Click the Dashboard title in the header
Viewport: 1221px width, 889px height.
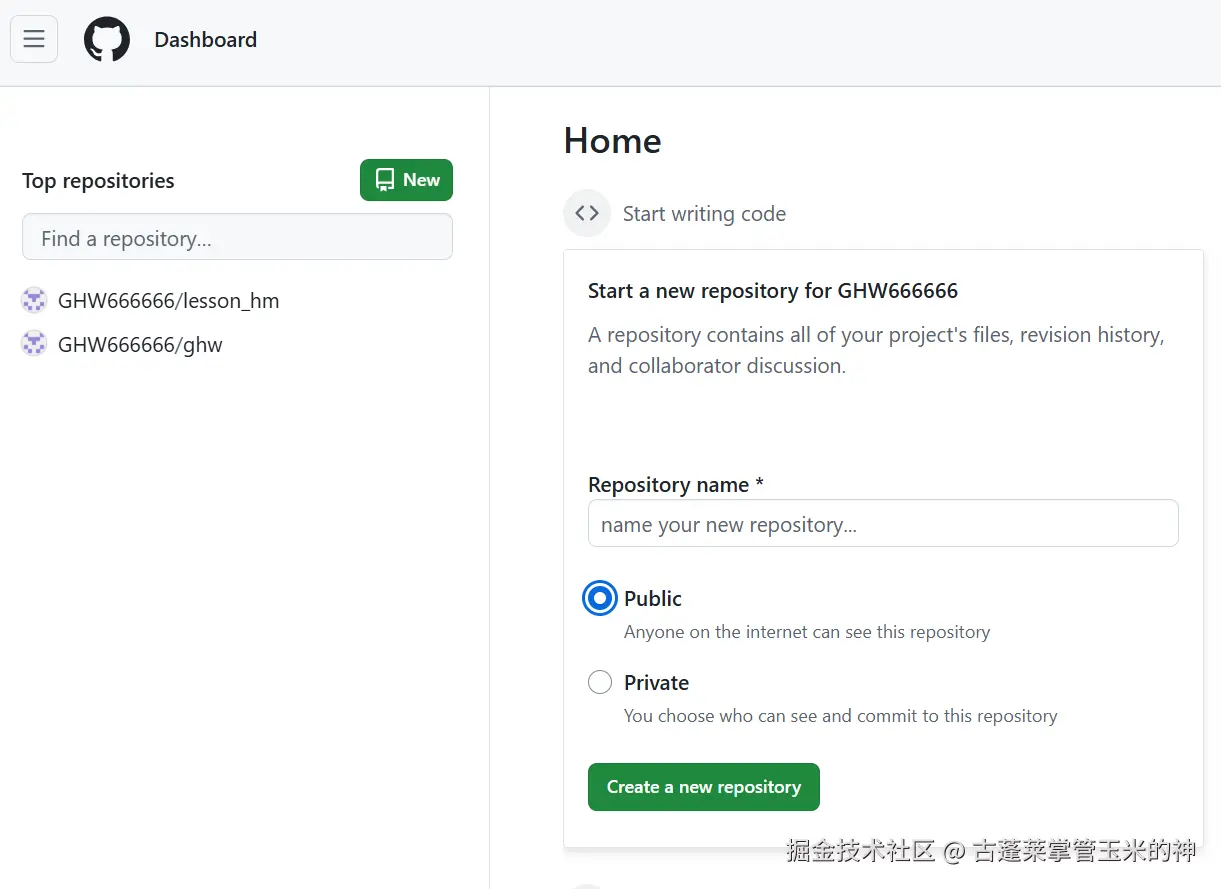tap(205, 40)
